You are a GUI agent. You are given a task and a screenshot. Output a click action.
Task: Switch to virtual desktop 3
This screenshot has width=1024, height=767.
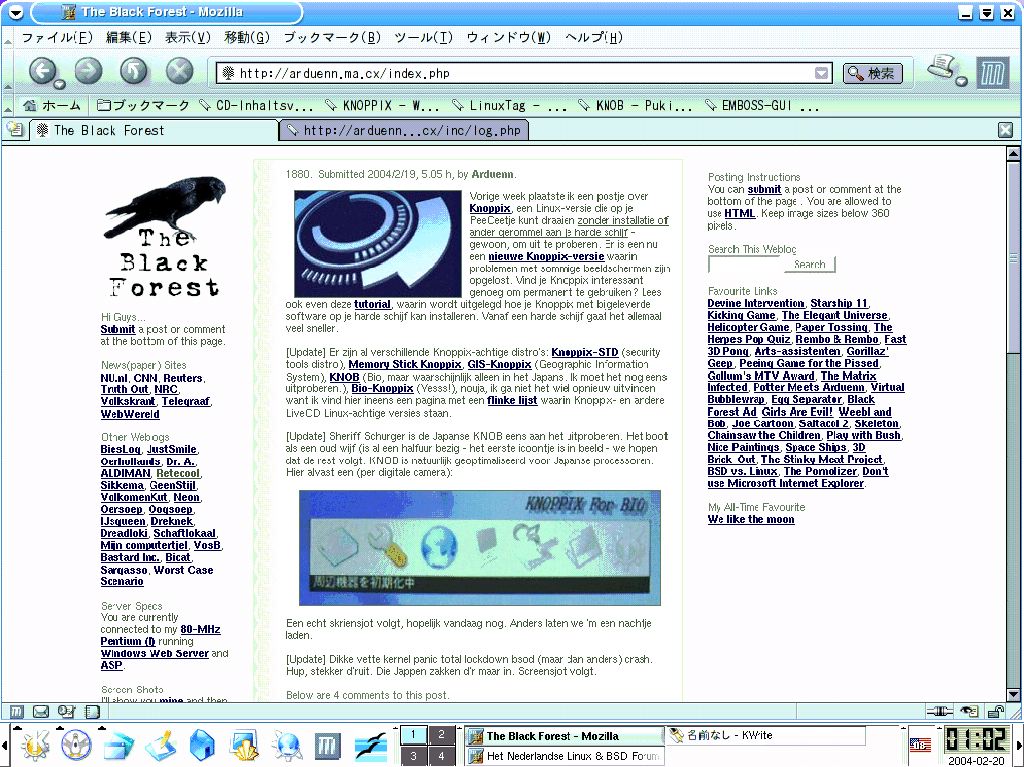pos(413,756)
